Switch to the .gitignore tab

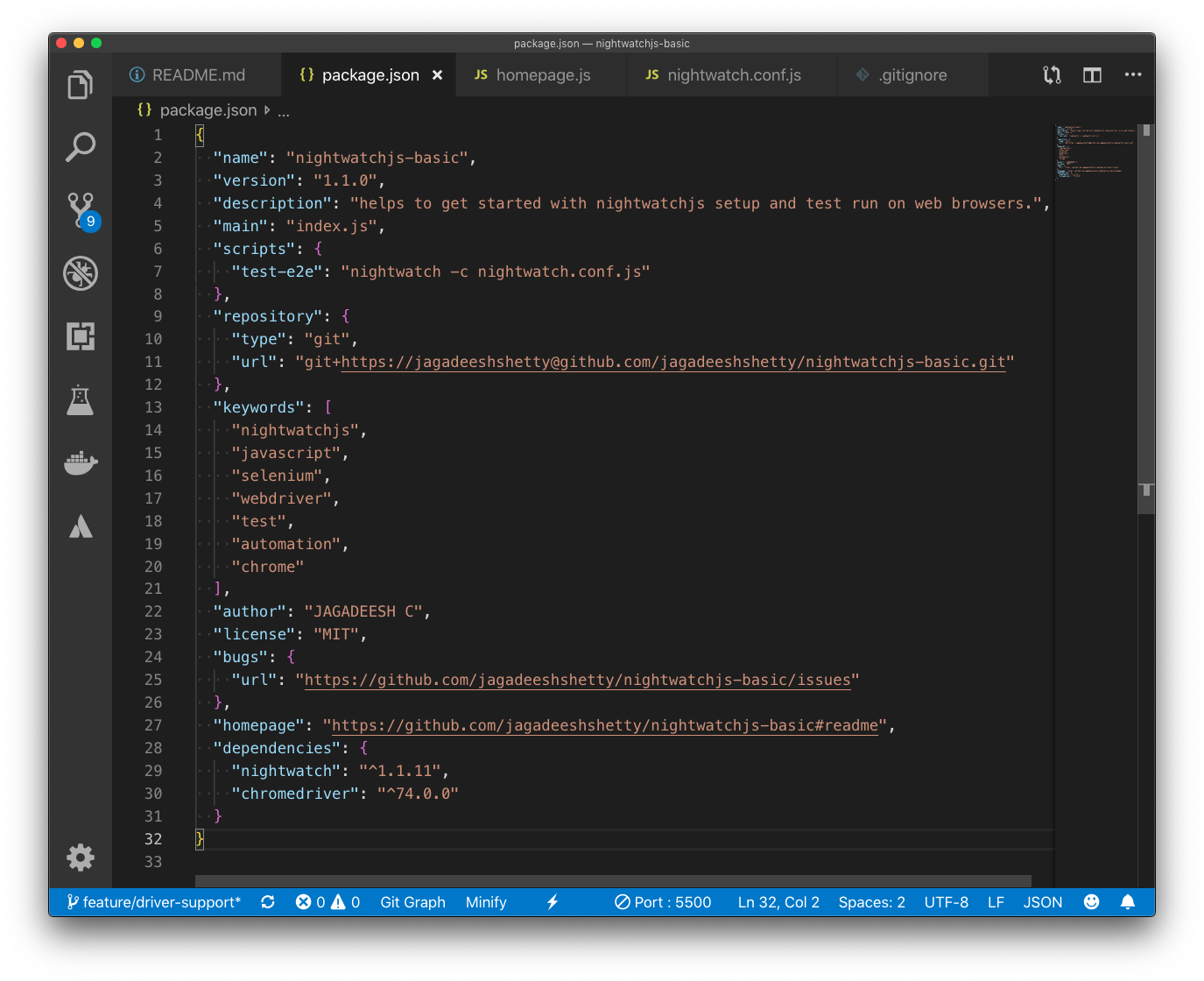coord(912,74)
